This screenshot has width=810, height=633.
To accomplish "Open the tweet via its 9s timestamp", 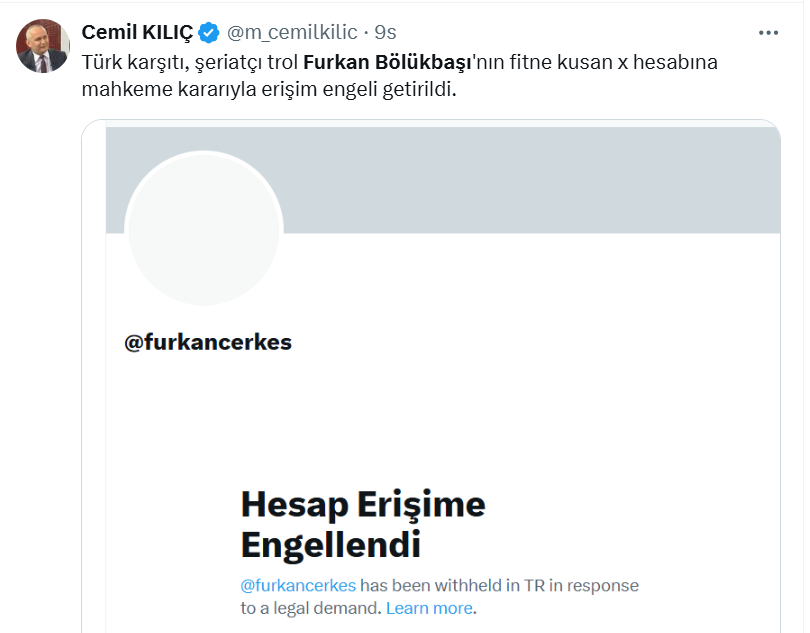I will 385,32.
